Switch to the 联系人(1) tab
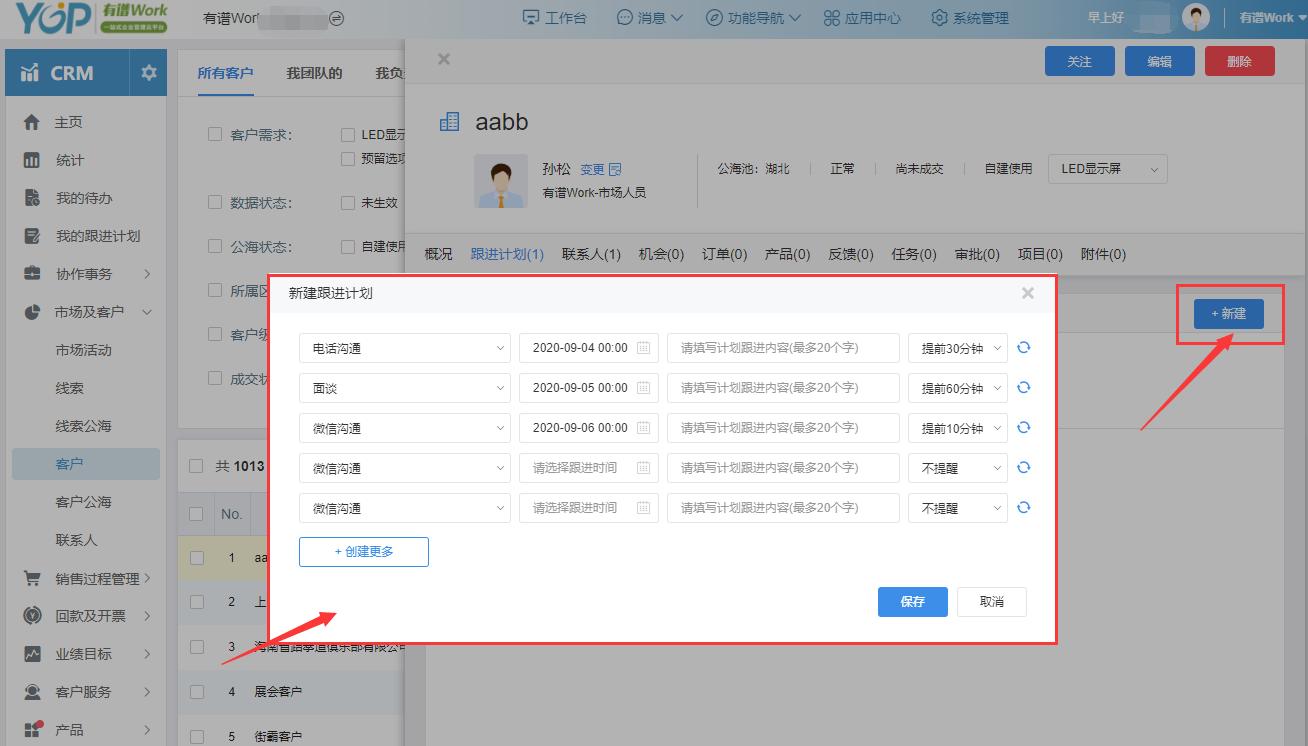 (591, 254)
